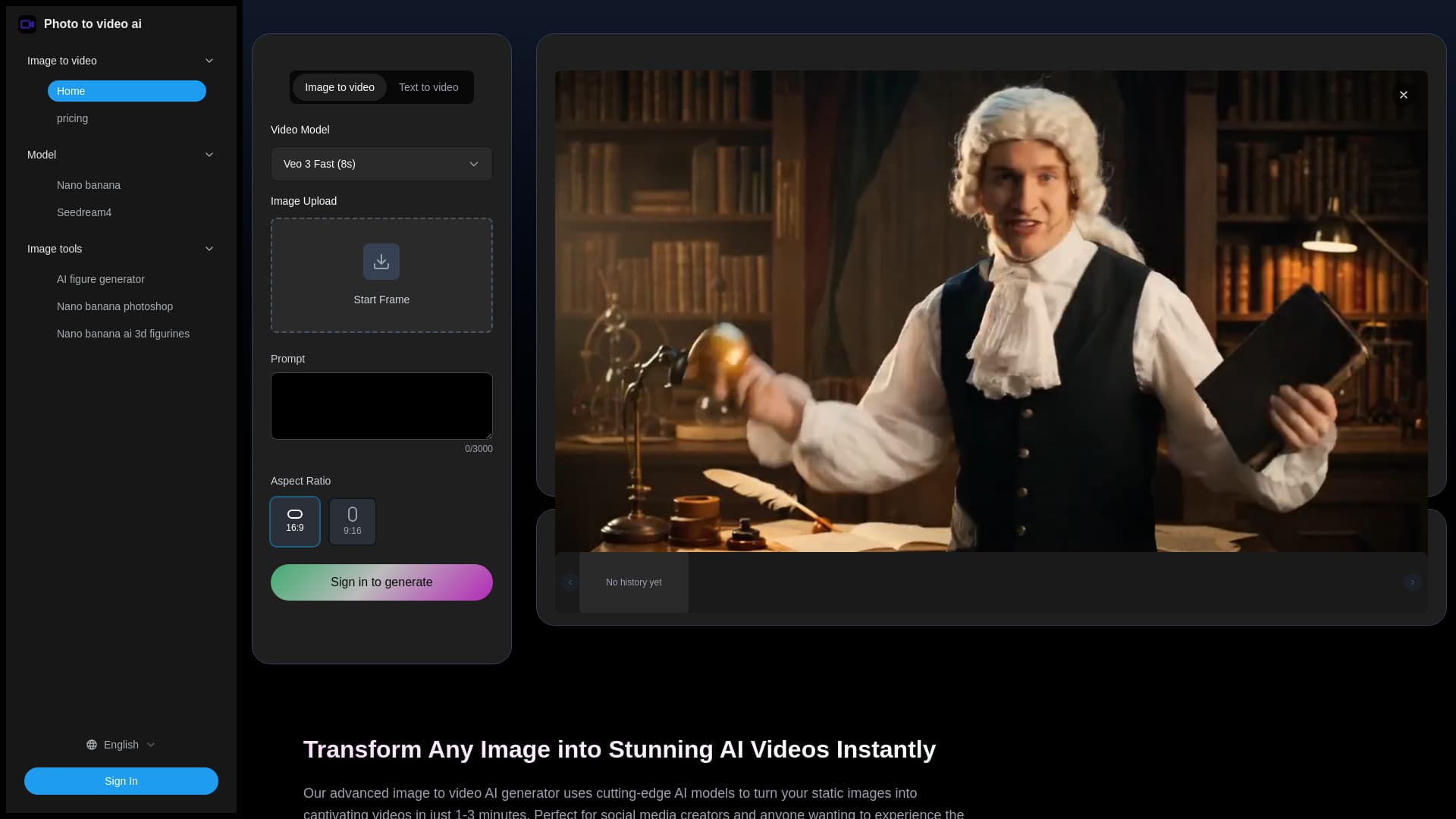This screenshot has height=819, width=1456.
Task: Click the Sign In button in the sidebar
Action: coord(121,781)
